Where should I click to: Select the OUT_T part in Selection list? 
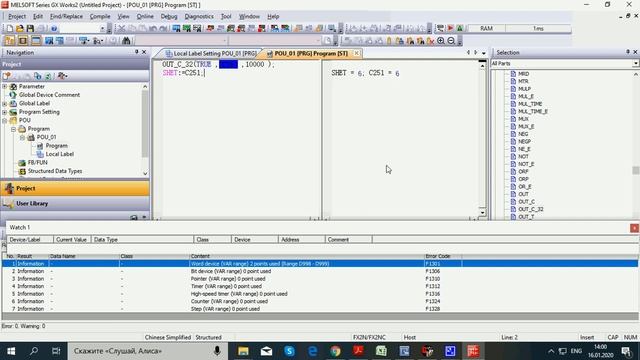pyautogui.click(x=526, y=217)
